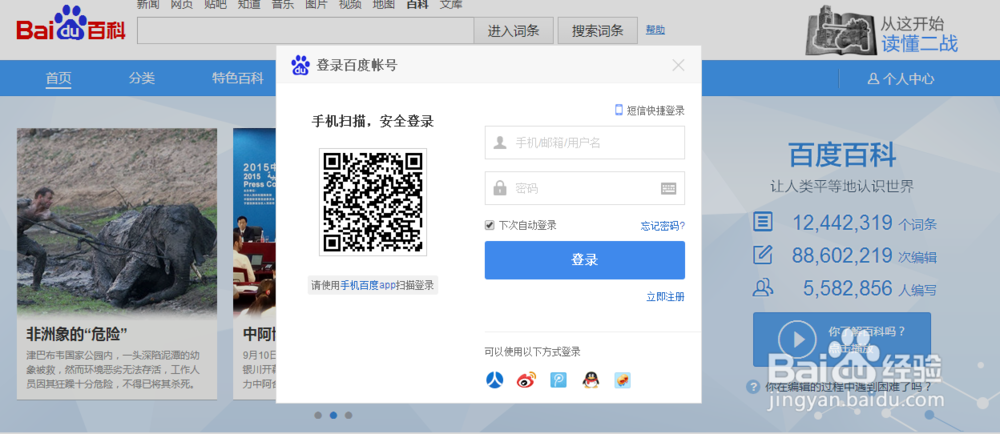Open 网页 in top navigation
Screen dimensions: 1000x434
[x=182, y=4]
